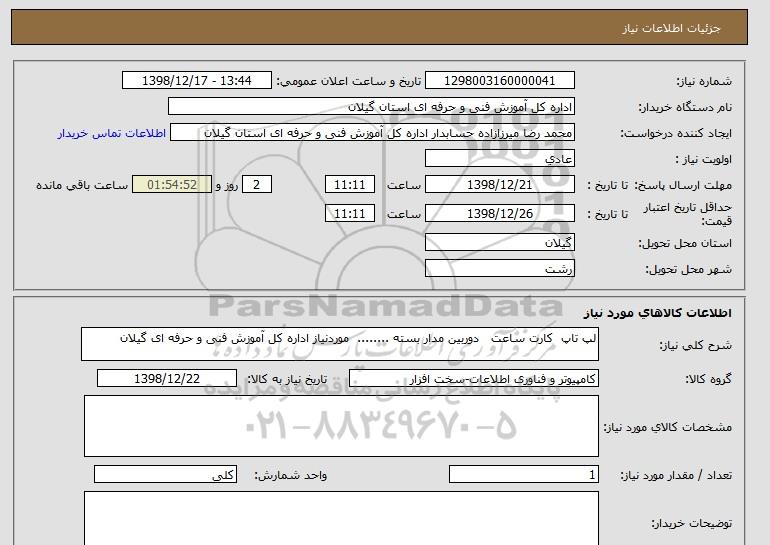This screenshot has width=770, height=545.
Task: Click the quantity field showing 1
Action: (523, 475)
